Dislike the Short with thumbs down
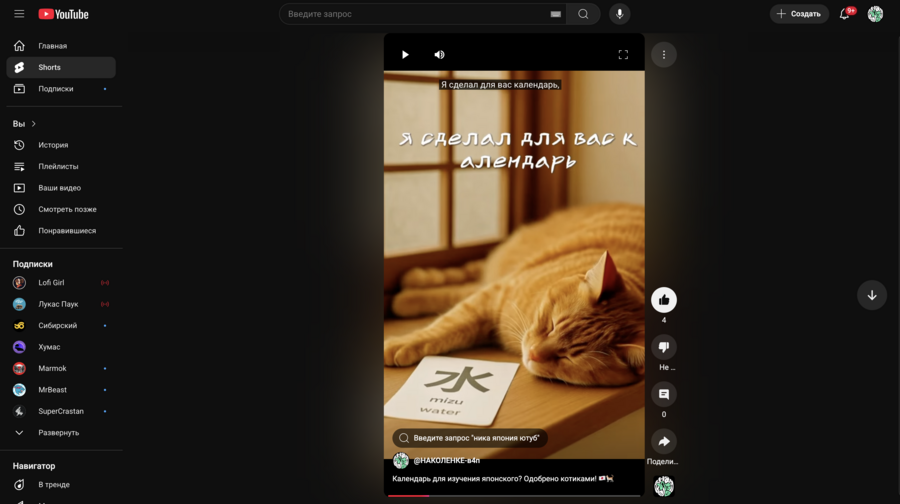Screen dimensions: 900x504 point(664,347)
